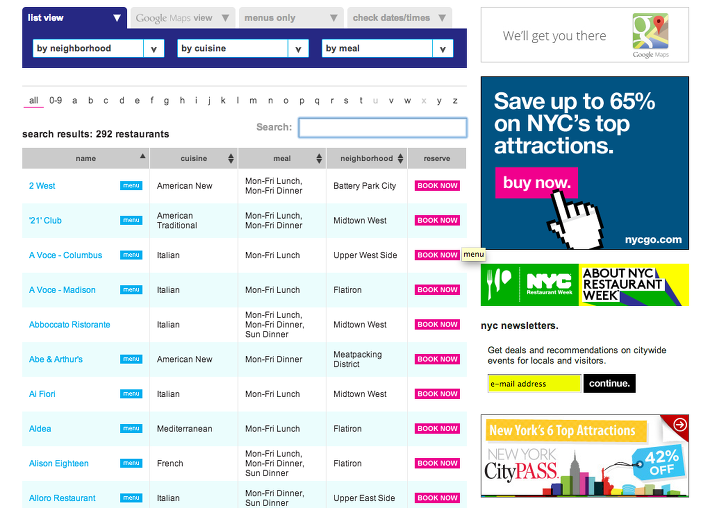Open Alloro Restaurant link
This screenshot has height=508, width=710.
tap(62, 498)
